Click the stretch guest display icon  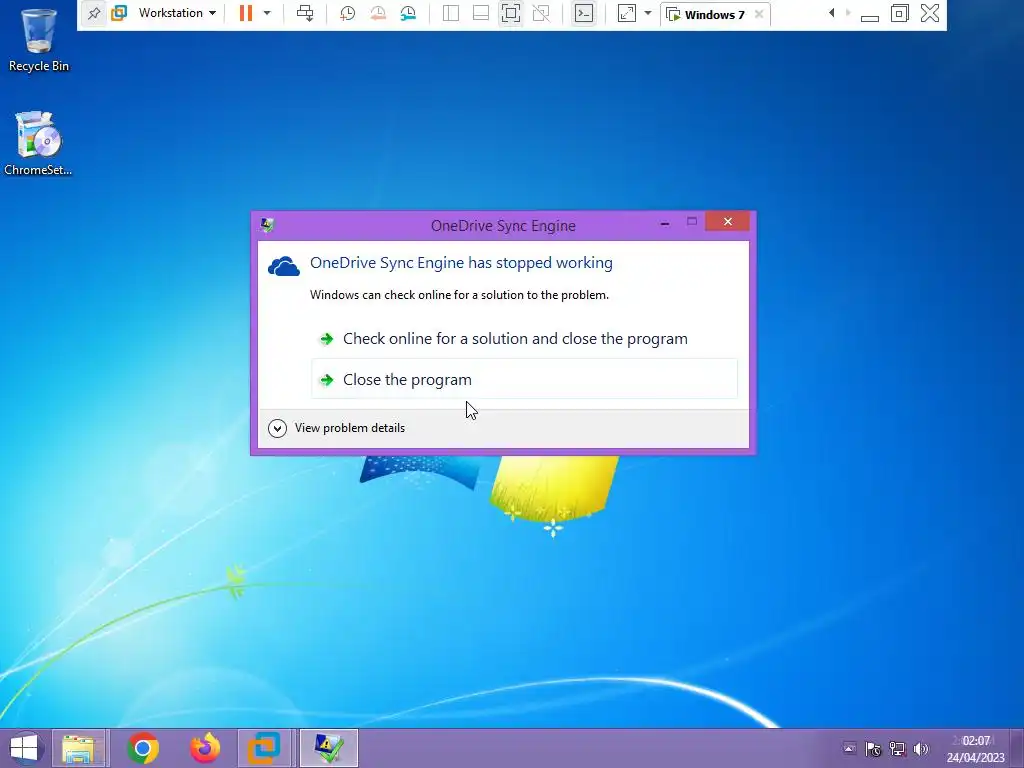(626, 13)
